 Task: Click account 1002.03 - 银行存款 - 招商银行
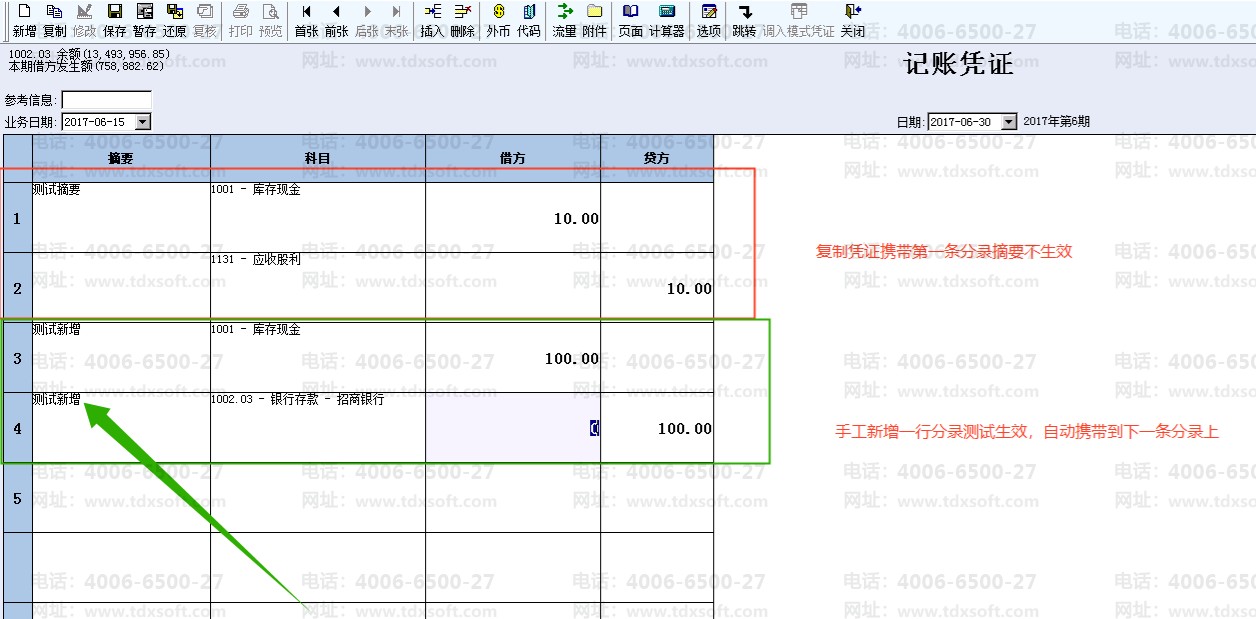pos(318,428)
